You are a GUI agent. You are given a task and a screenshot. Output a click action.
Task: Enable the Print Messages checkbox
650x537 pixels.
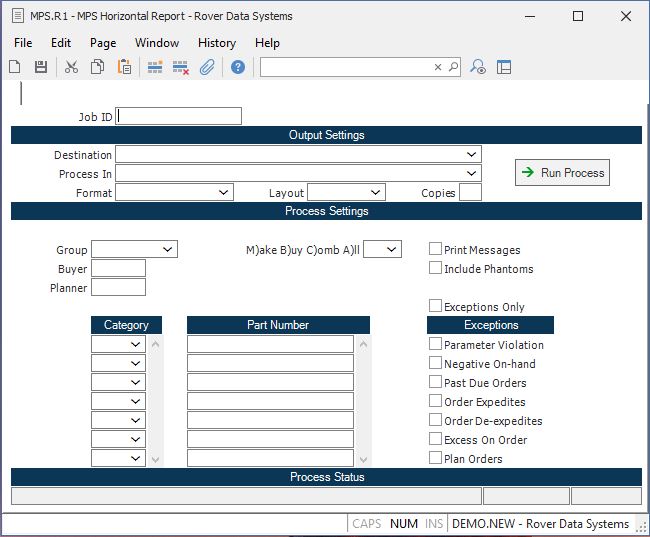[436, 249]
